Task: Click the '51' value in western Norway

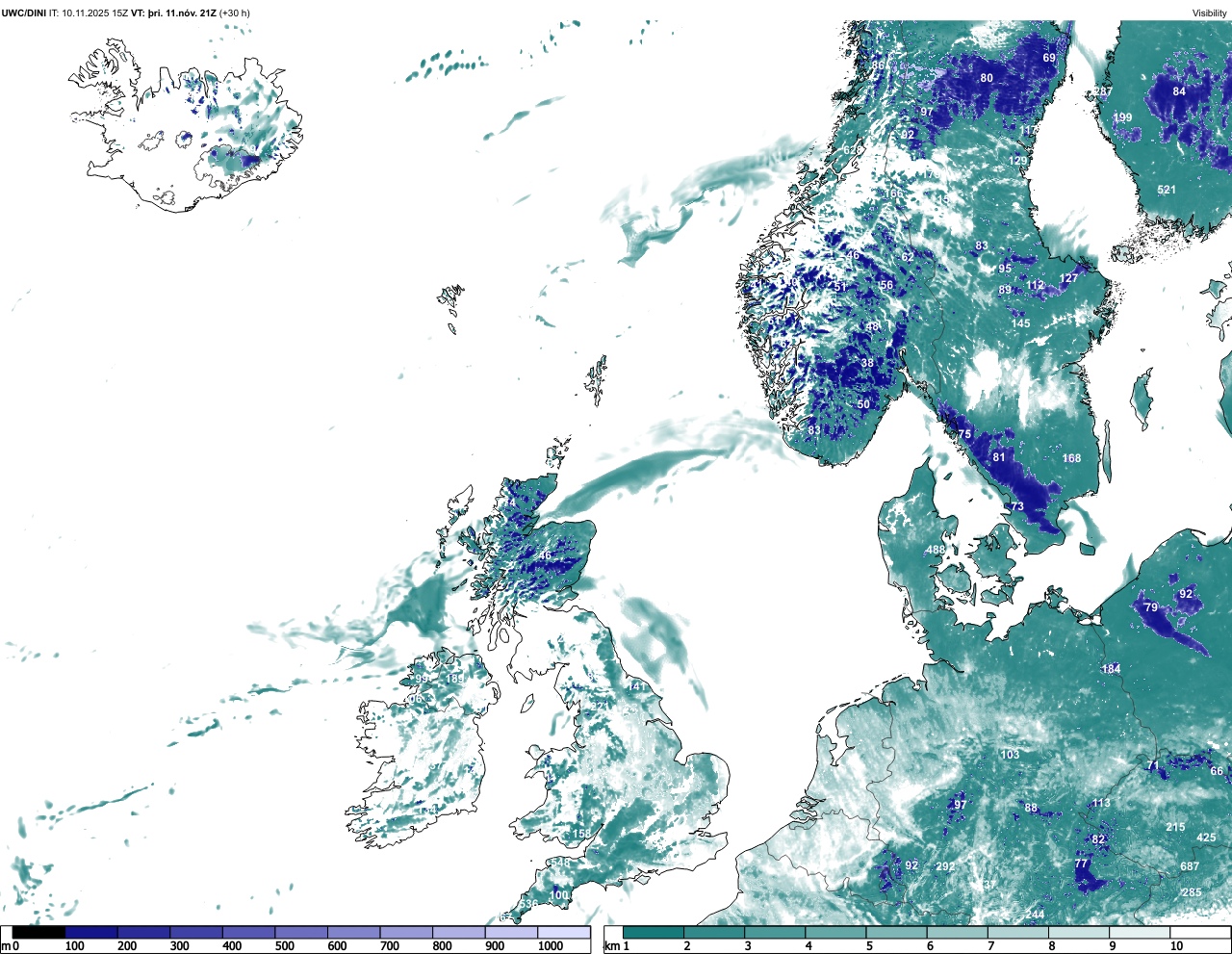Action: coord(840,287)
